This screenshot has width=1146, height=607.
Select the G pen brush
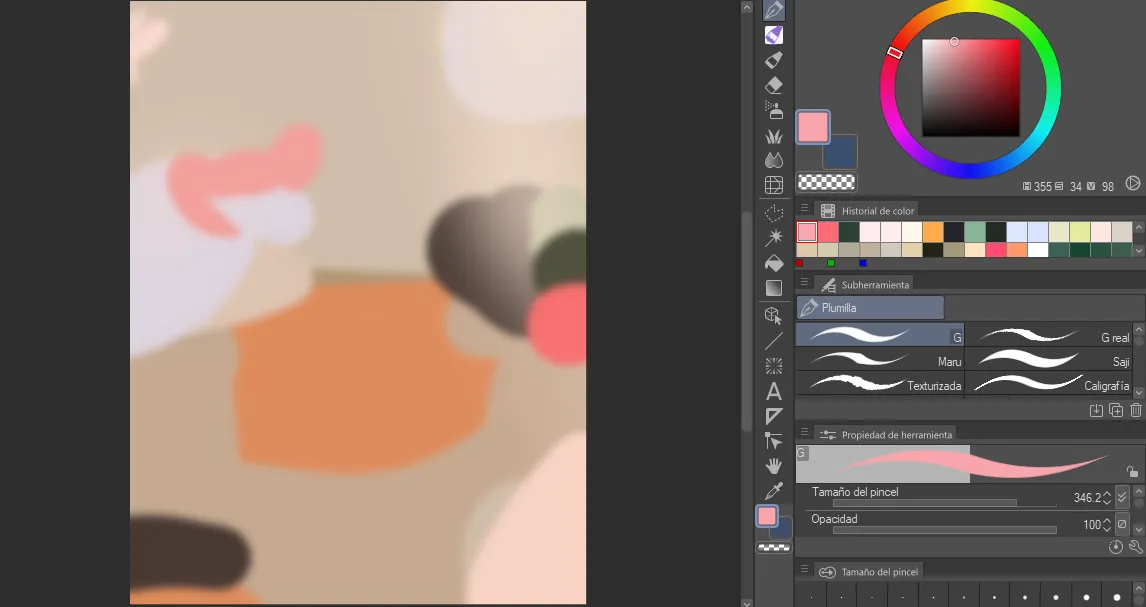pos(880,335)
